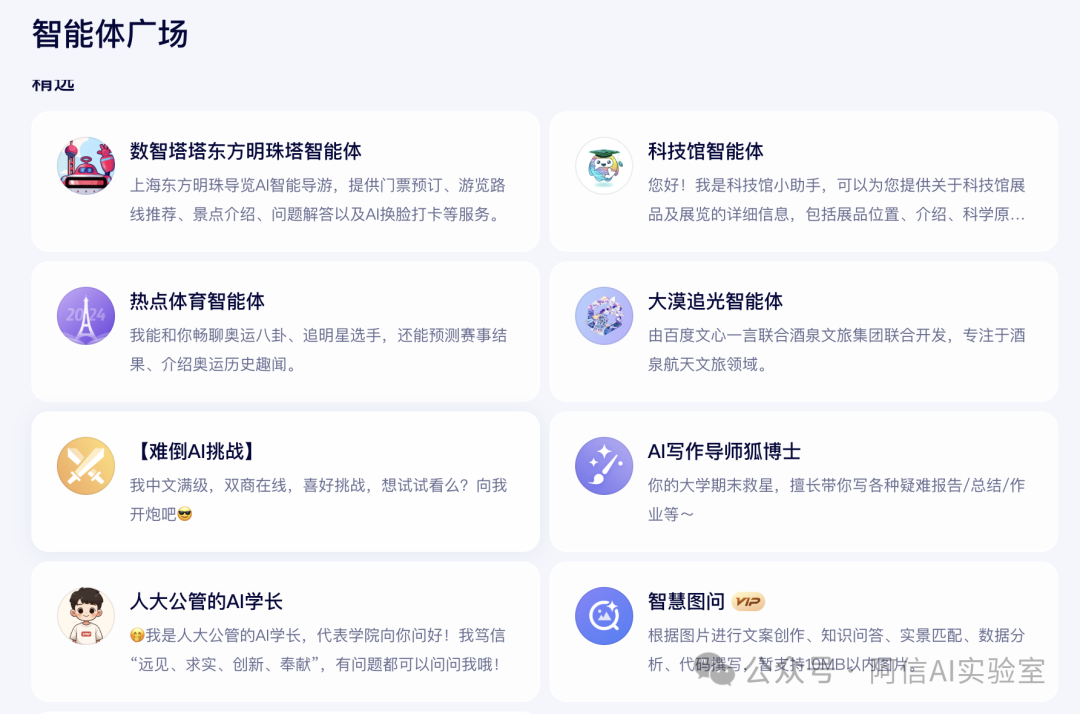
Task: Select the 热点体育智能体 title
Action: point(197,301)
